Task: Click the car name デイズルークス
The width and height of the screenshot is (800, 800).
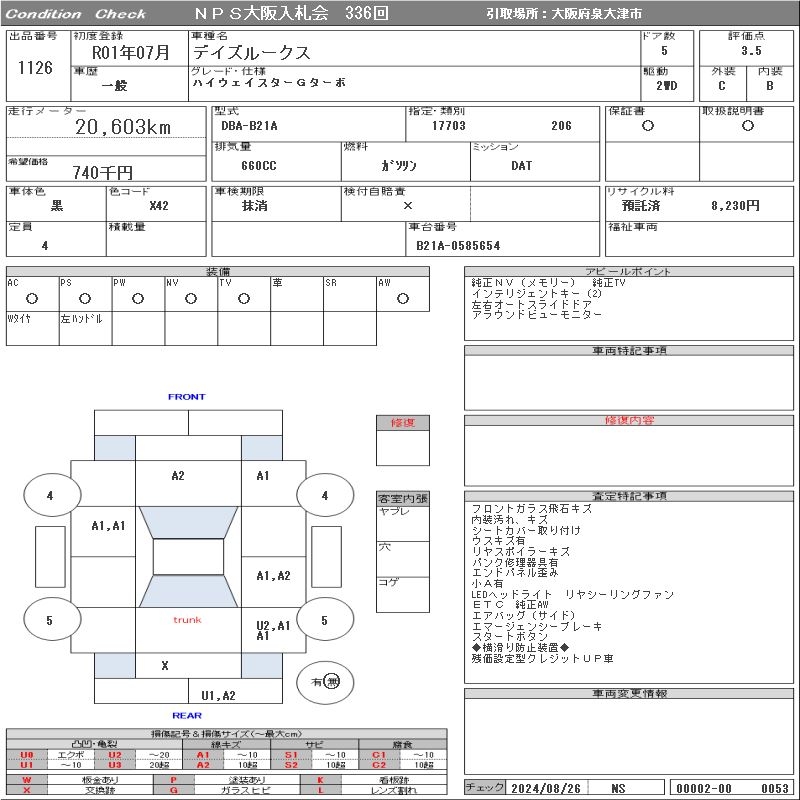Action: click(252, 53)
